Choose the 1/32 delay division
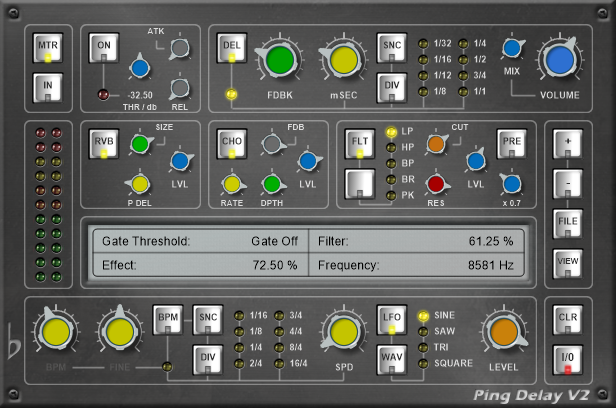The width and height of the screenshot is (616, 408). [x=423, y=44]
